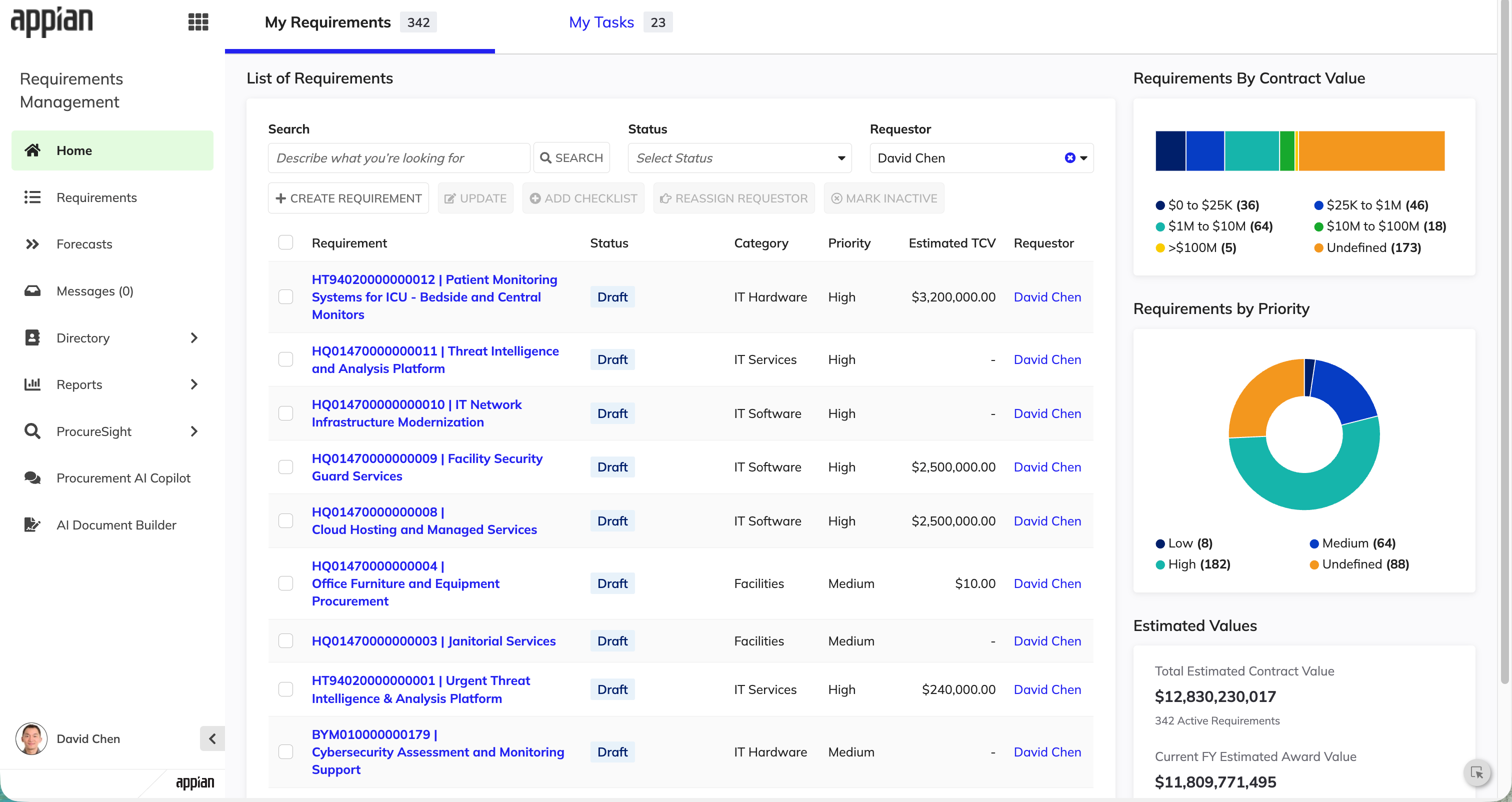This screenshot has width=1512, height=802.
Task: Open the Cloud Hosting and Managed Services requirement
Action: pos(424,521)
